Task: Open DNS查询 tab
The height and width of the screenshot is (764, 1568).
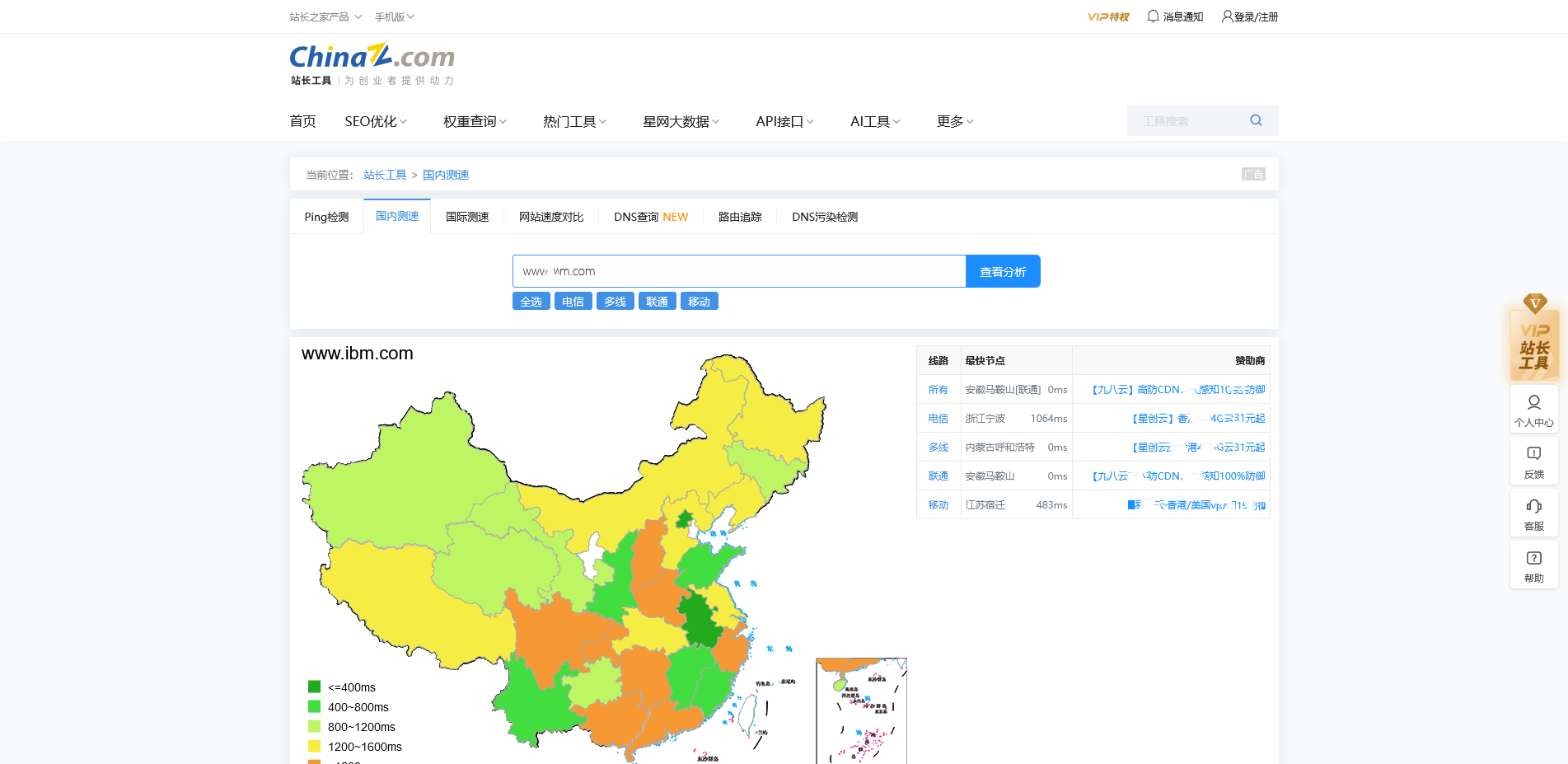Action: point(651,217)
